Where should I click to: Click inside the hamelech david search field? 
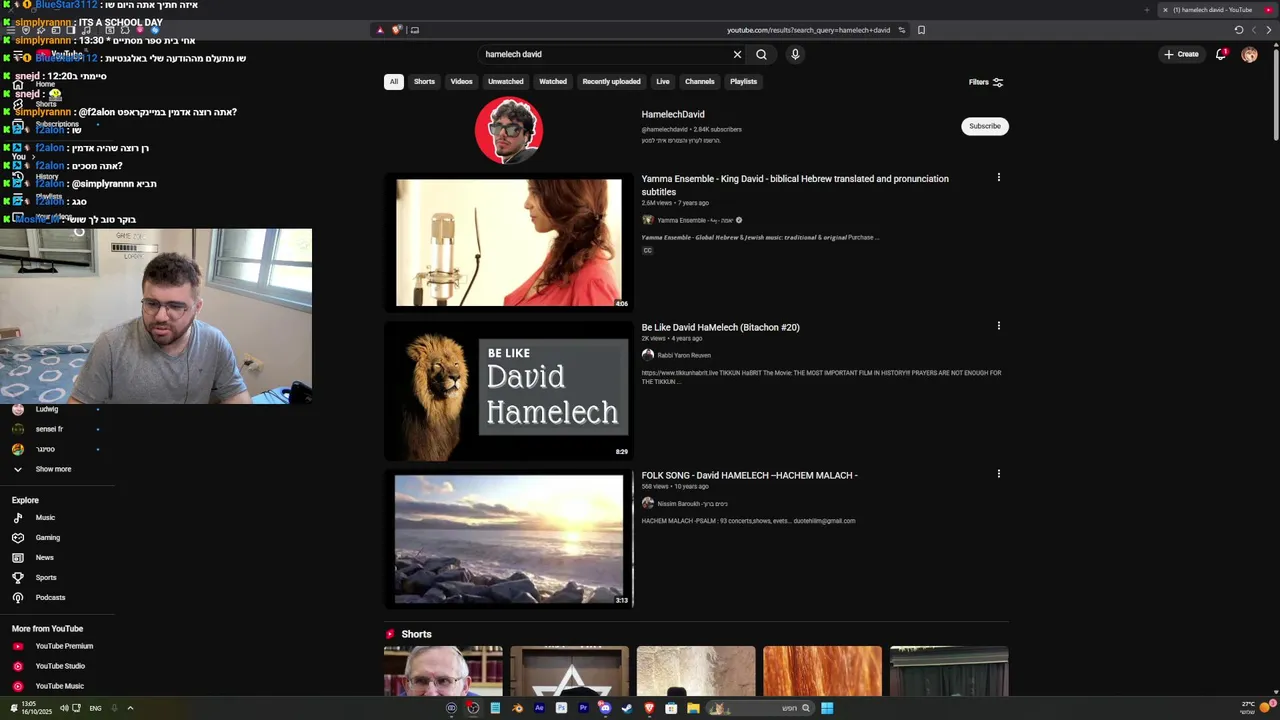tap(605, 54)
